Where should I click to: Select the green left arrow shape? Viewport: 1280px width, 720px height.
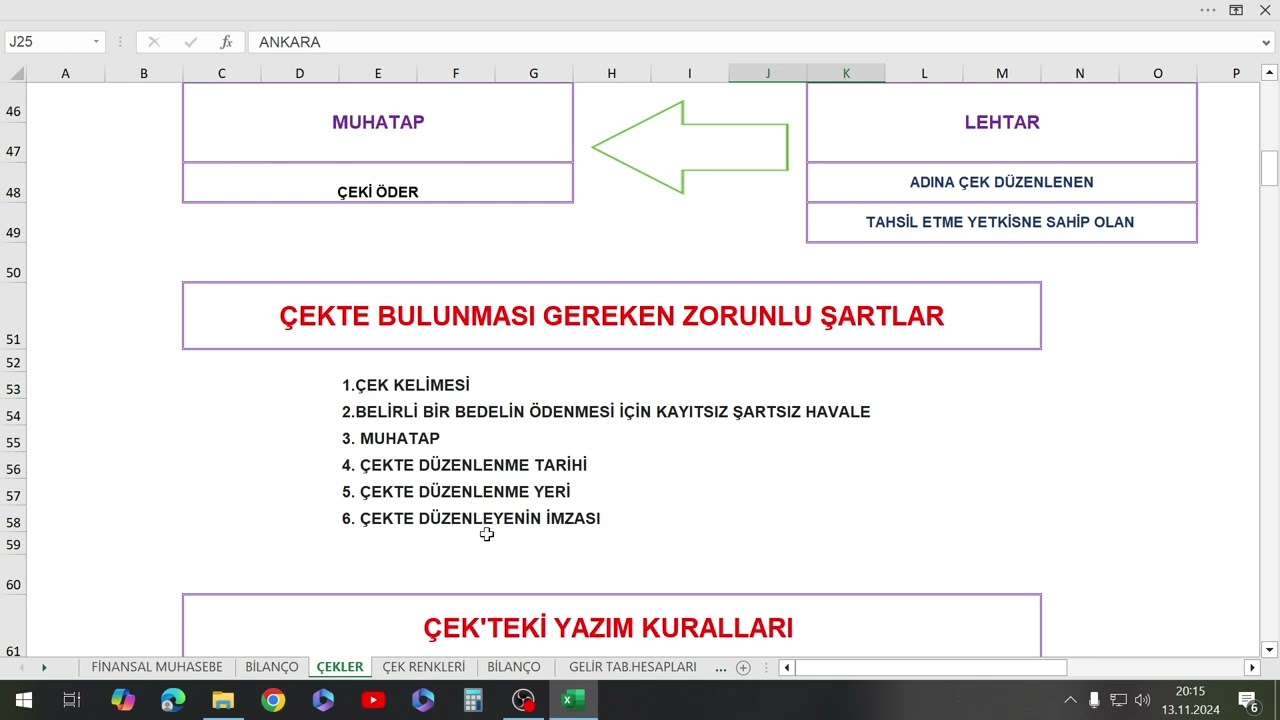click(690, 147)
